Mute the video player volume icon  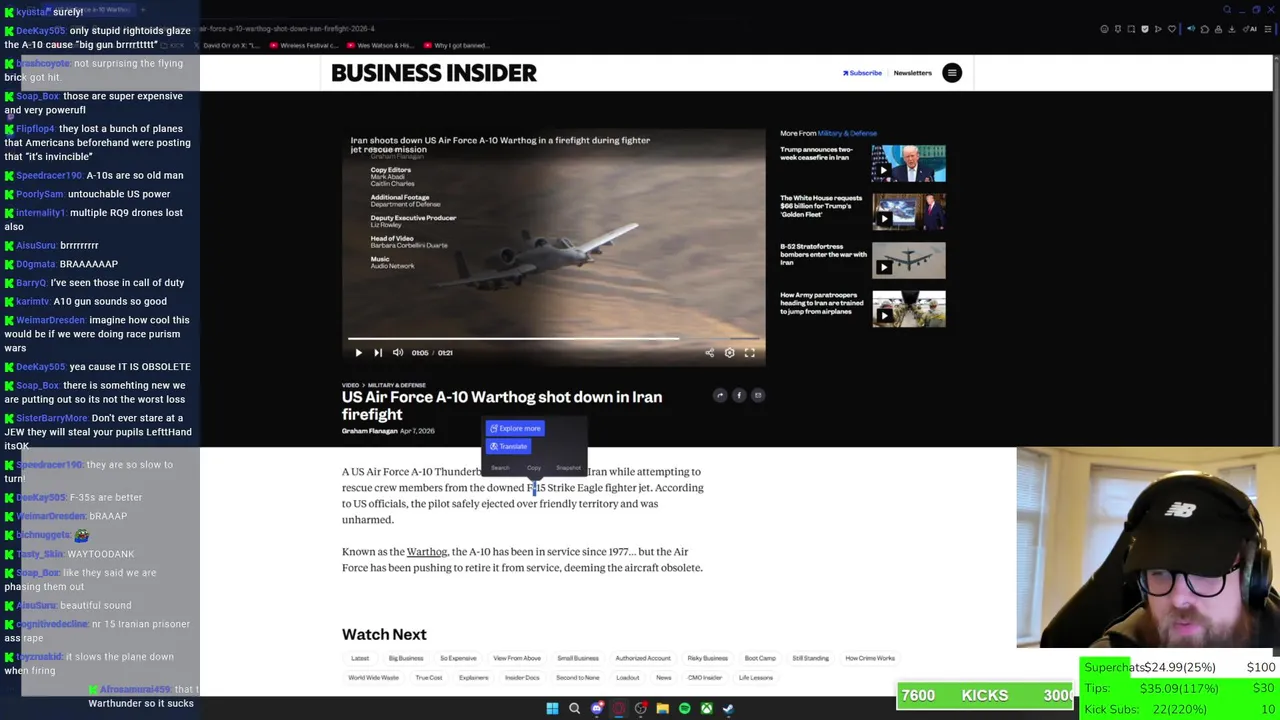click(x=398, y=352)
